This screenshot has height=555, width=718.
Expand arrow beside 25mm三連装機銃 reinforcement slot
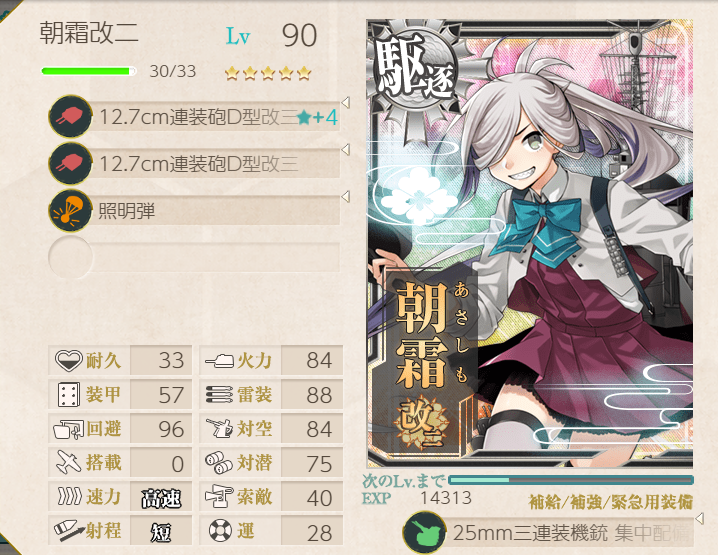pos(699,518)
